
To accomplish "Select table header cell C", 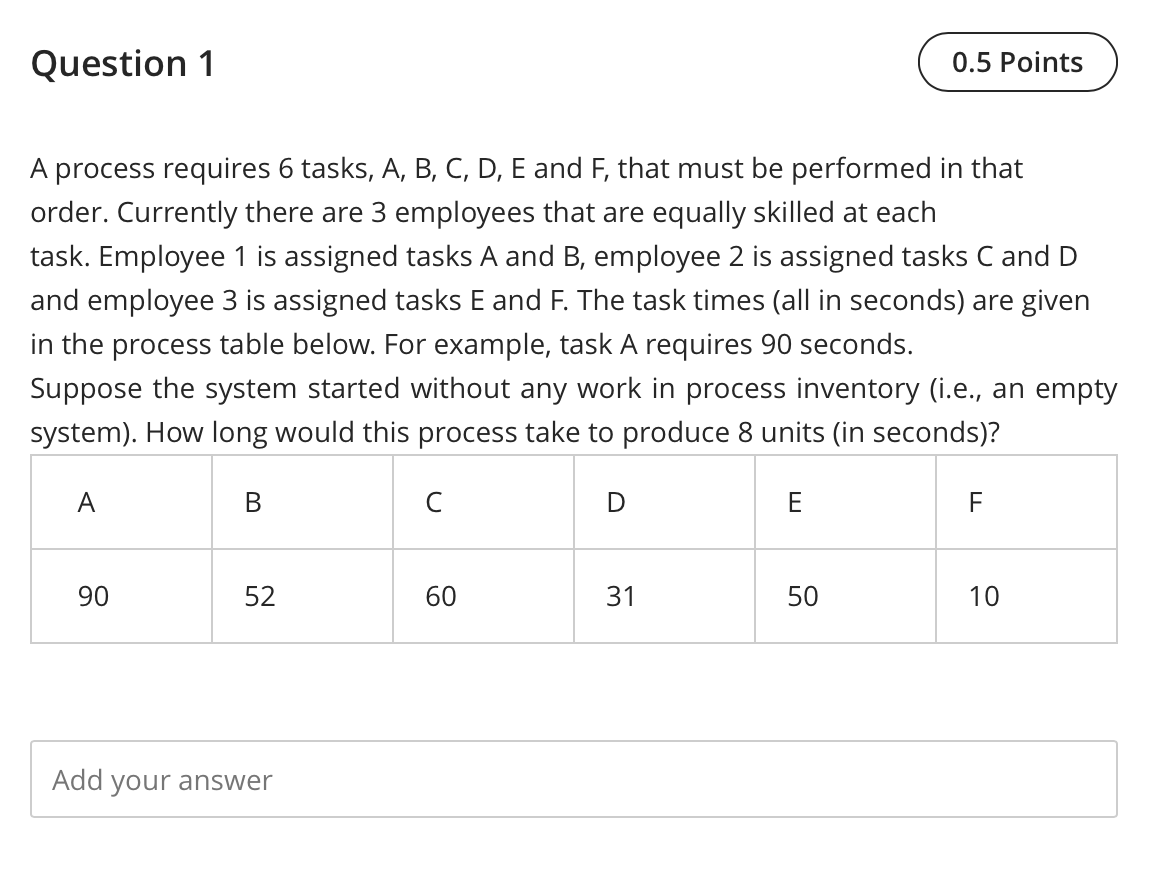I will pyautogui.click(x=433, y=502).
